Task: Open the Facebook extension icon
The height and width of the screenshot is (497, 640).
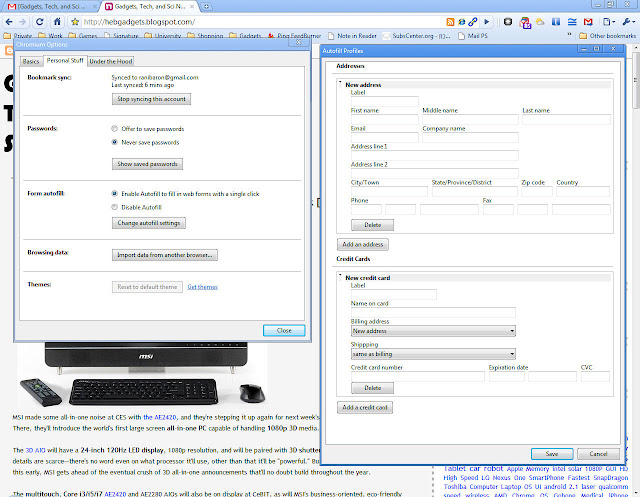Action: [x=556, y=22]
